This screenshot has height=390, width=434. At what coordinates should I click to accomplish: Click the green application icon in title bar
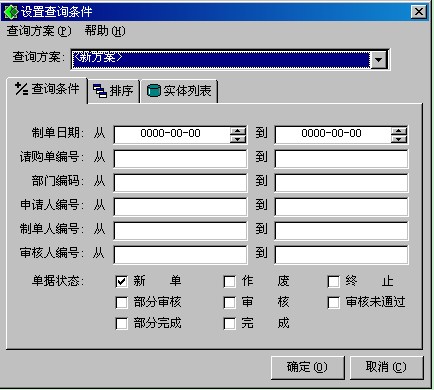click(10, 12)
